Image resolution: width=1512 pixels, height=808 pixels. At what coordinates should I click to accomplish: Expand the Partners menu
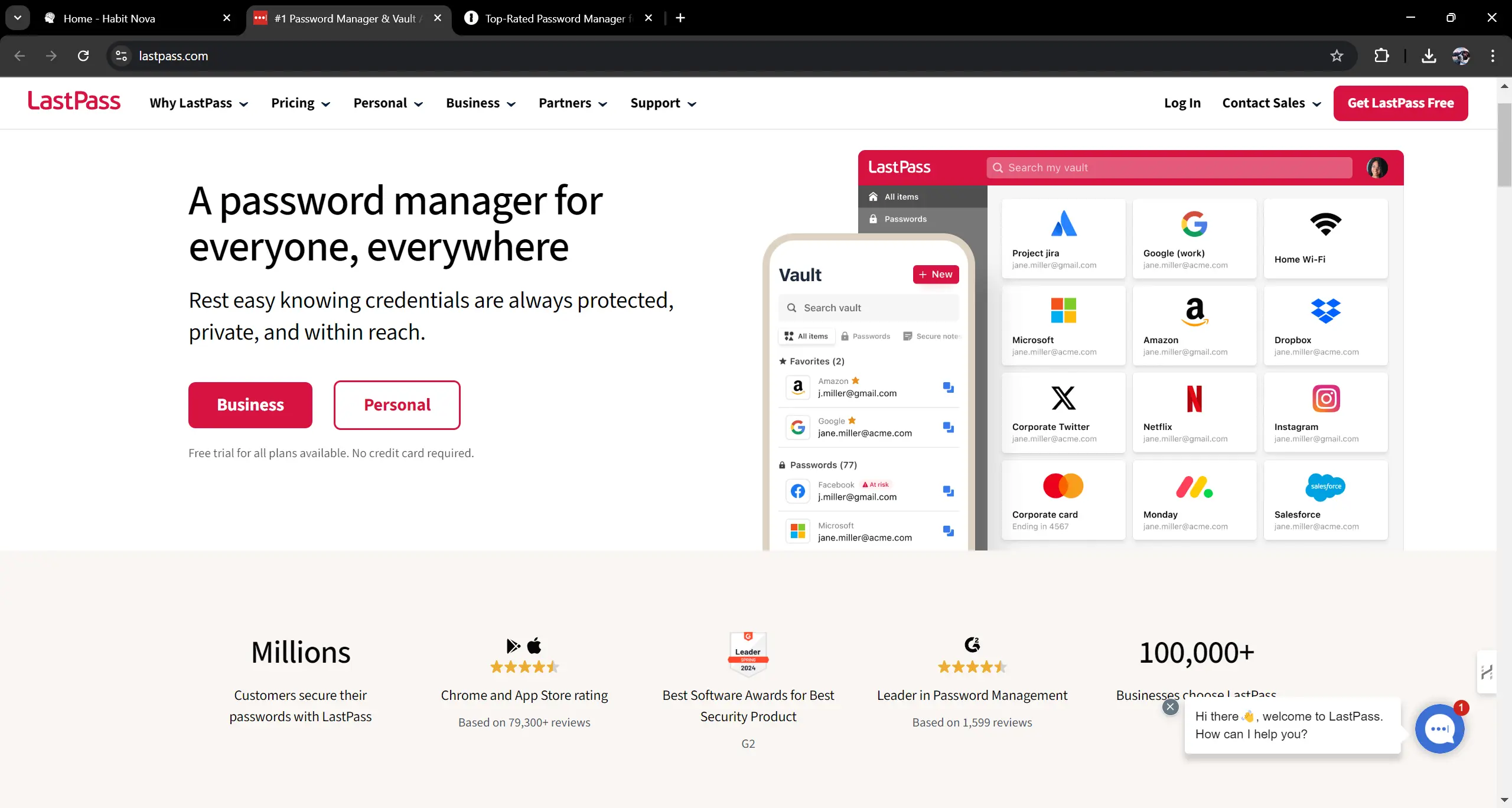pyautogui.click(x=573, y=103)
